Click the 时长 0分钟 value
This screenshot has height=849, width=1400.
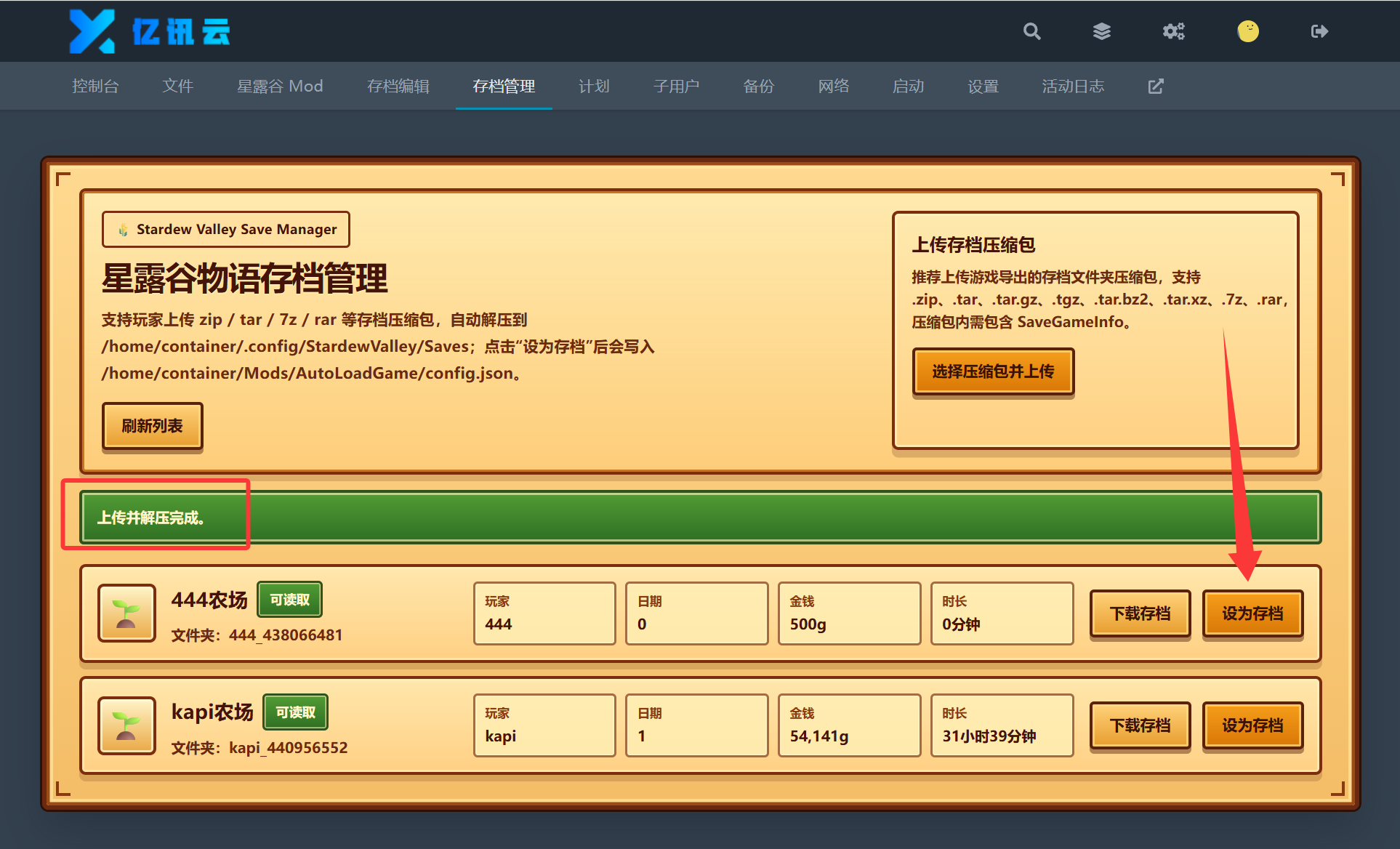pyautogui.click(x=961, y=624)
